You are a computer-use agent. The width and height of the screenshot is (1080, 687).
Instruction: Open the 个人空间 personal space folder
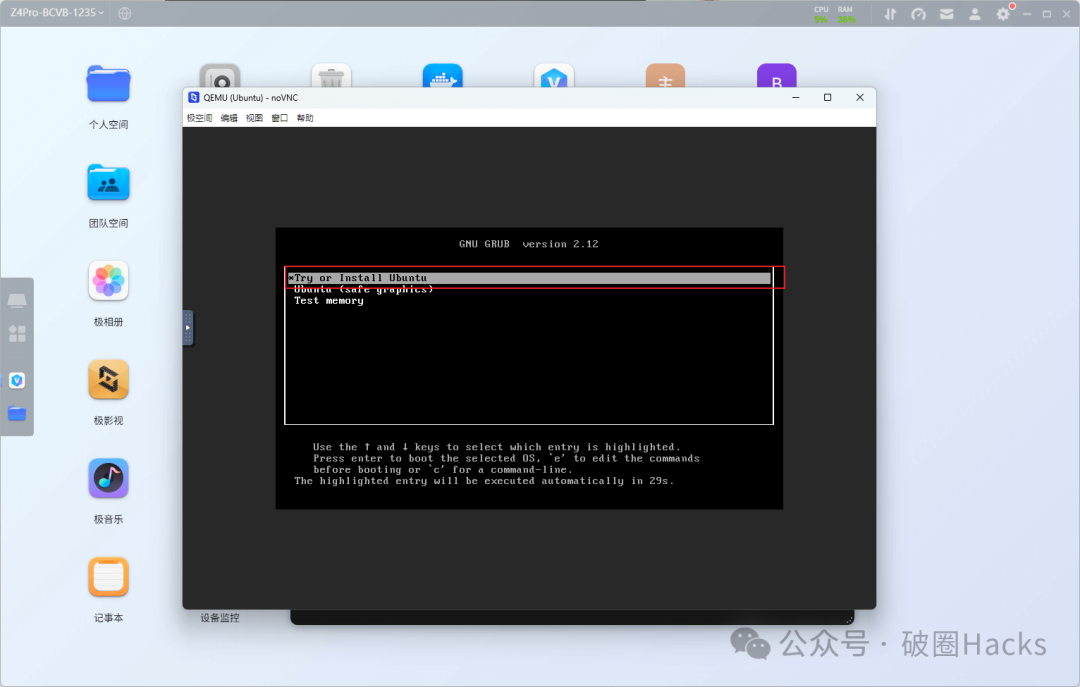pos(108,84)
